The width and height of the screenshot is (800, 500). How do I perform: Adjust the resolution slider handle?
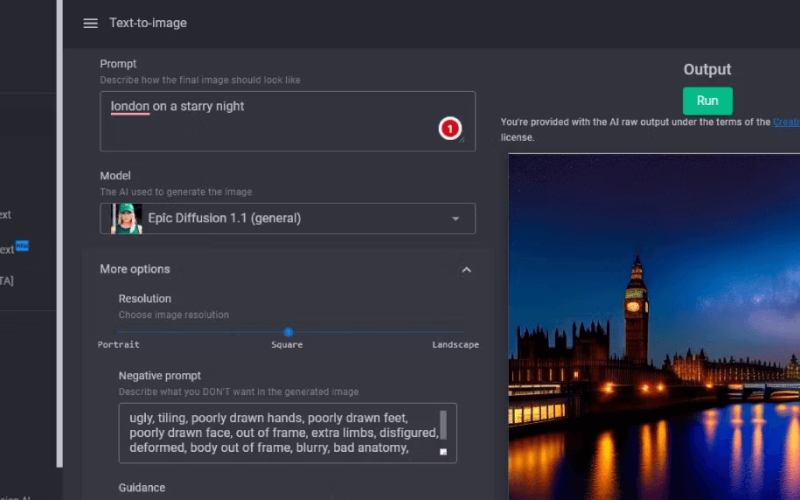point(288,332)
